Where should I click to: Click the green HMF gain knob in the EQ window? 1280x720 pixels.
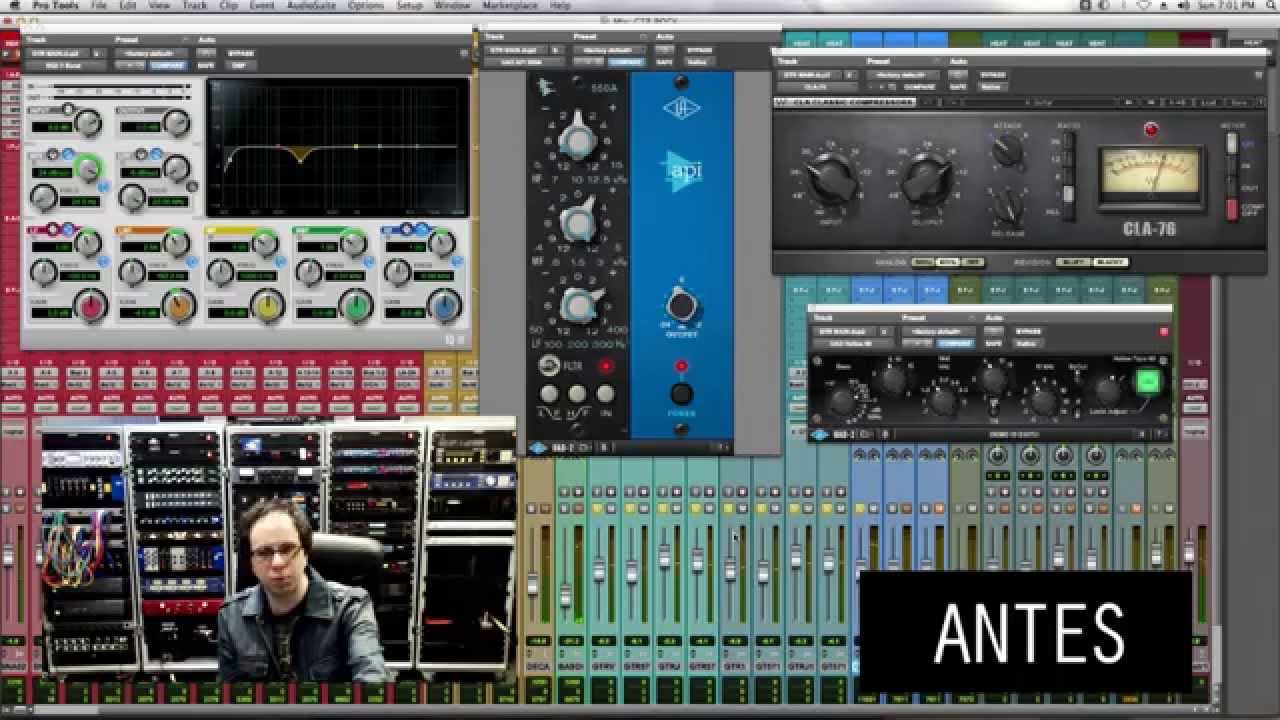[x=355, y=306]
